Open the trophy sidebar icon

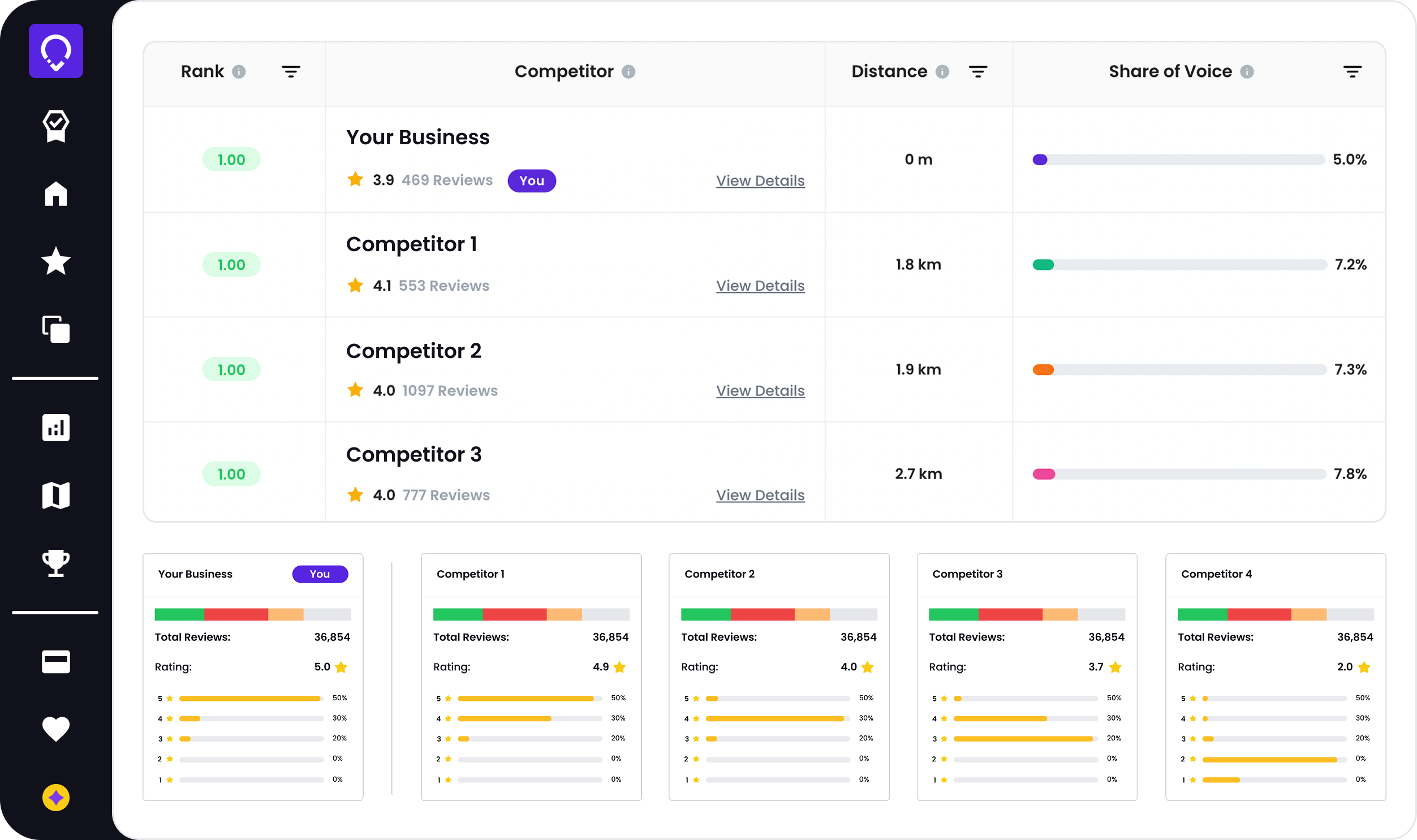coord(55,563)
